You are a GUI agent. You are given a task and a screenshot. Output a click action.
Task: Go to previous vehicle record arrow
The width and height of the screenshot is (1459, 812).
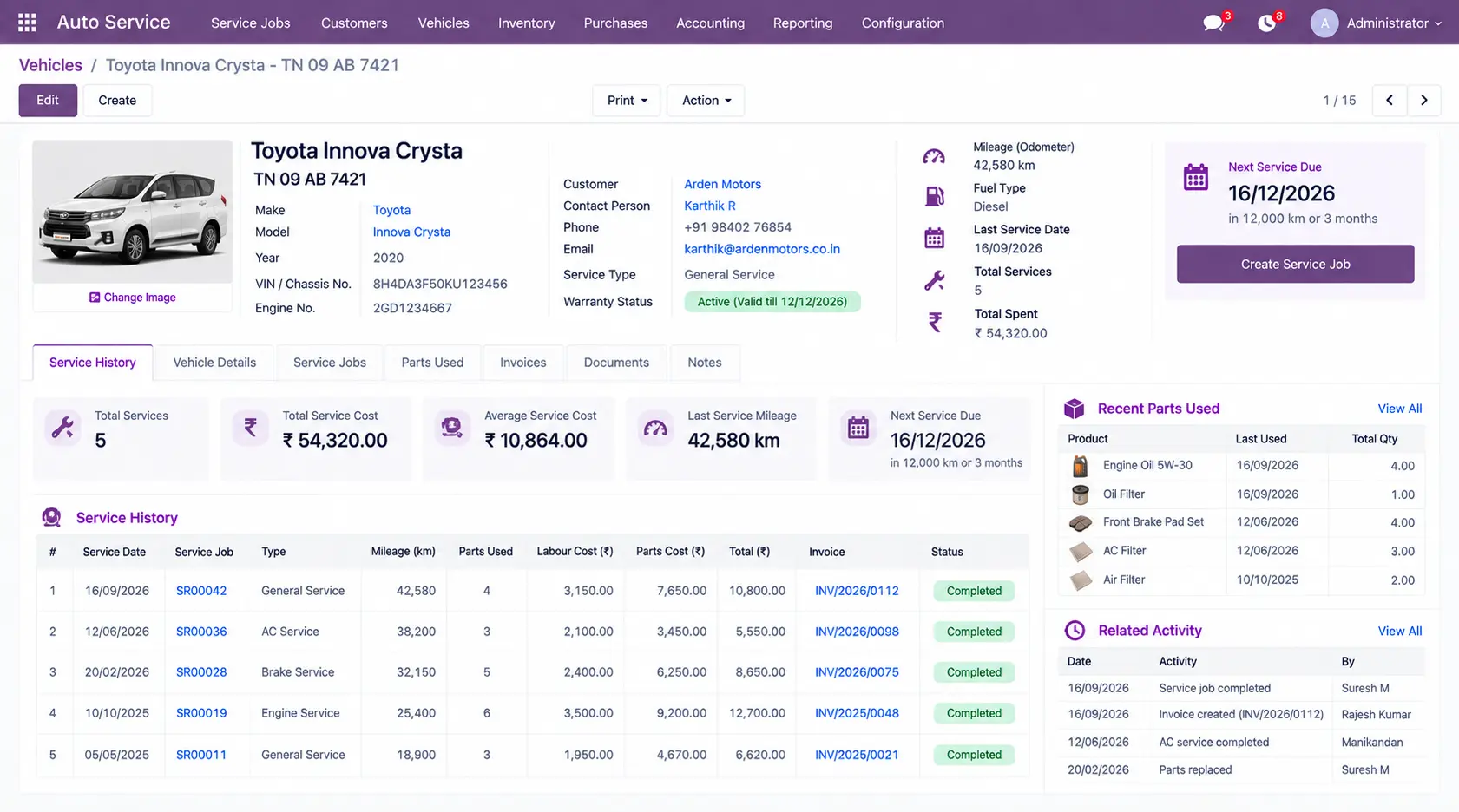tap(1390, 101)
